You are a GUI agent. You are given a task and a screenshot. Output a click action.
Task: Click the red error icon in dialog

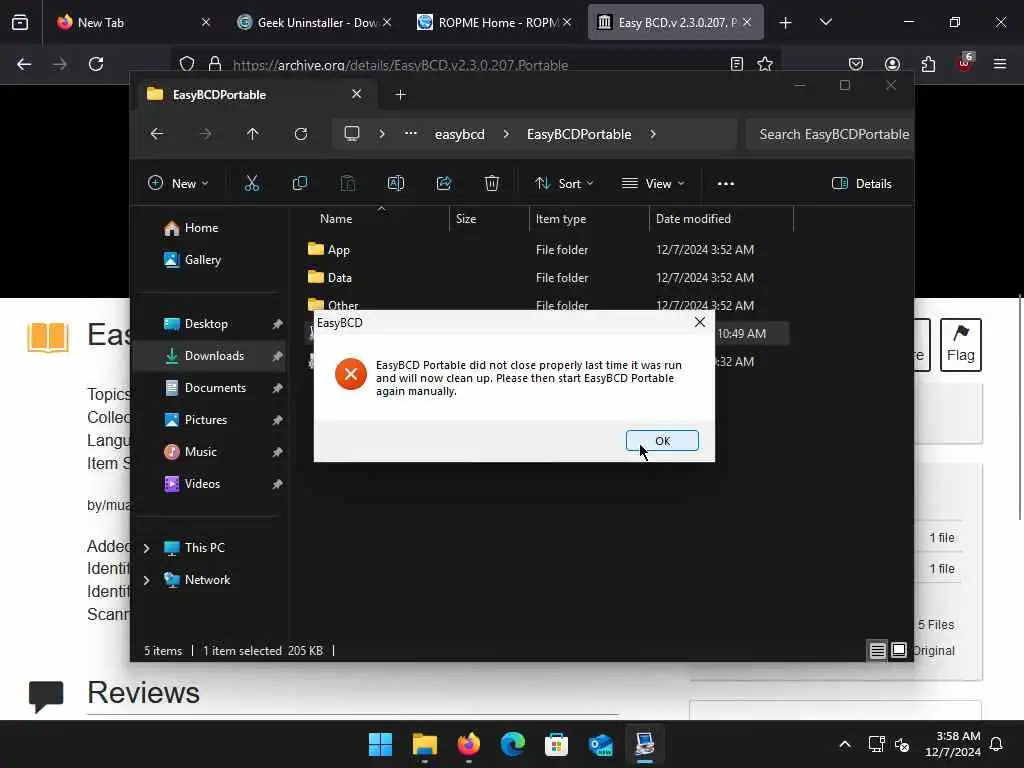coord(351,374)
